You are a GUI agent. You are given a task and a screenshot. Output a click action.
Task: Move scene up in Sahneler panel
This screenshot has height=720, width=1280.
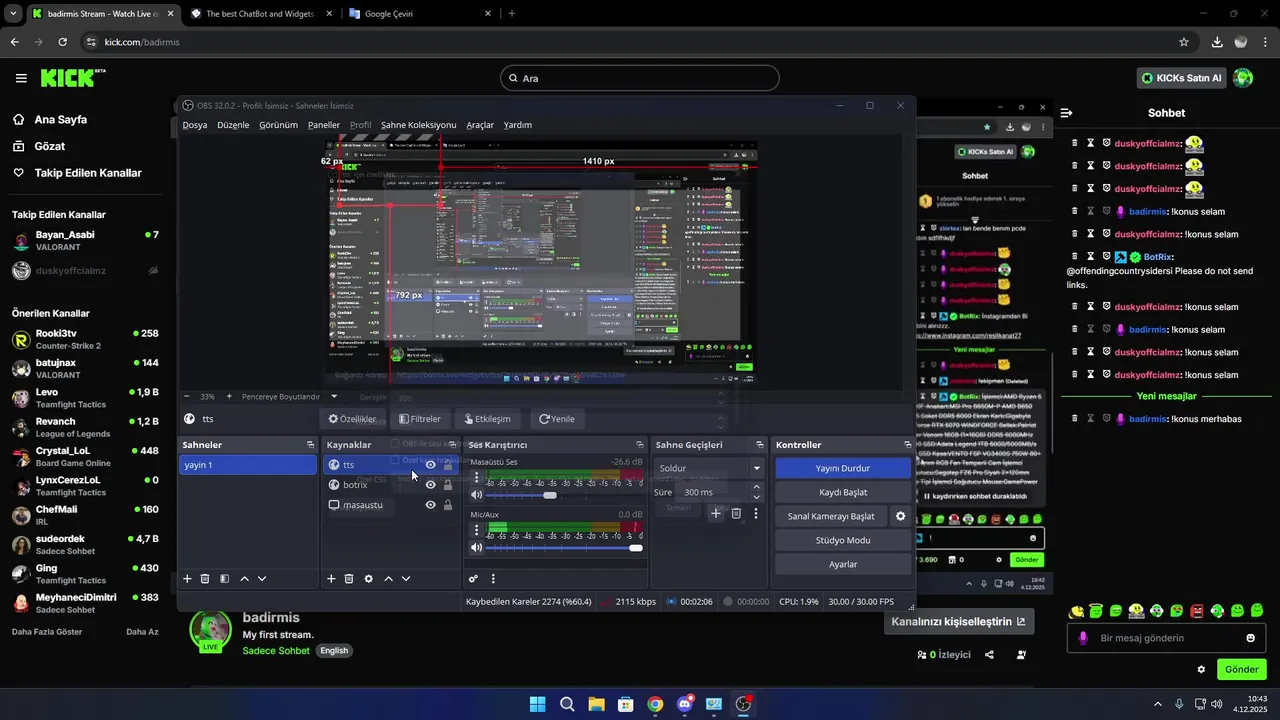[x=244, y=579]
